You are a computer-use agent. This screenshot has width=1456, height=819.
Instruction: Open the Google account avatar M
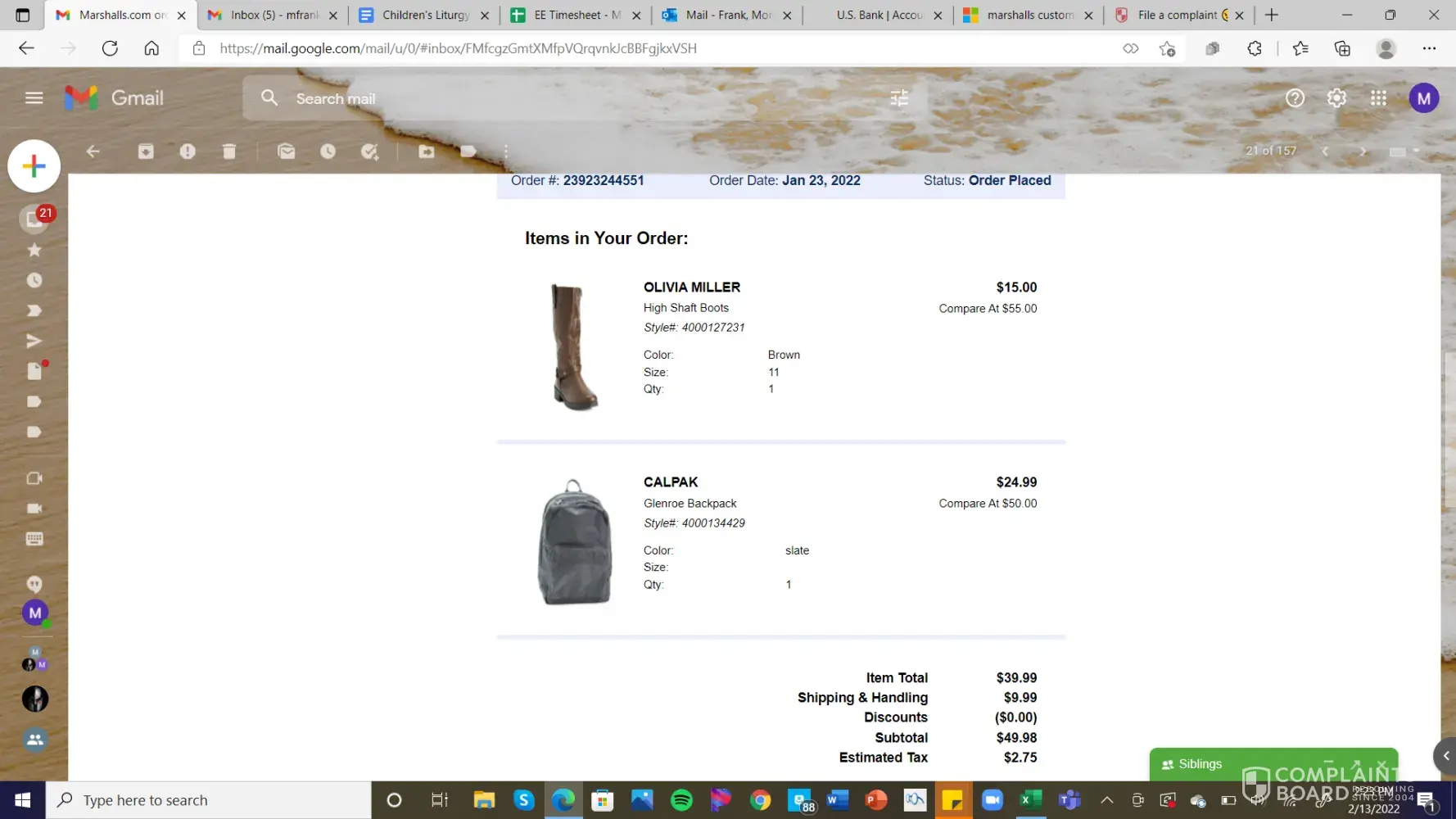(x=1424, y=98)
